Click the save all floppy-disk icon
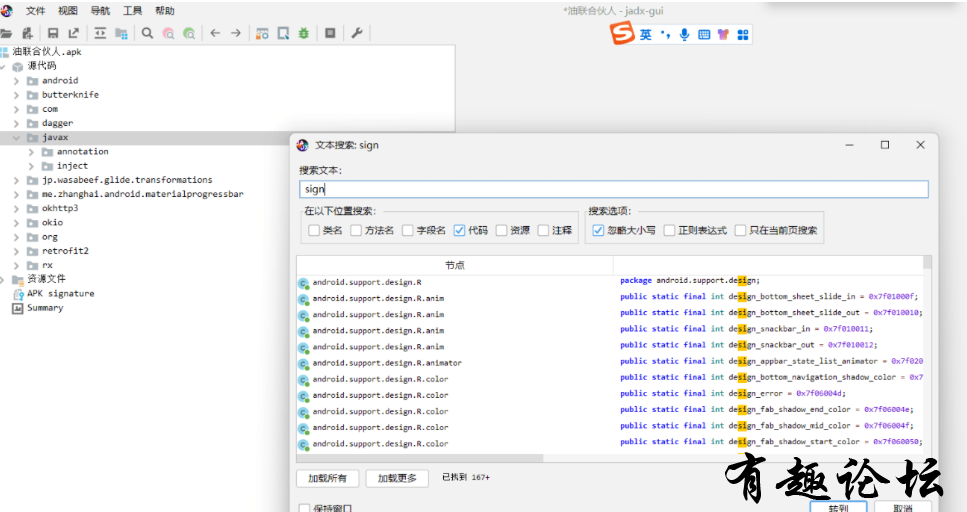 [53, 33]
